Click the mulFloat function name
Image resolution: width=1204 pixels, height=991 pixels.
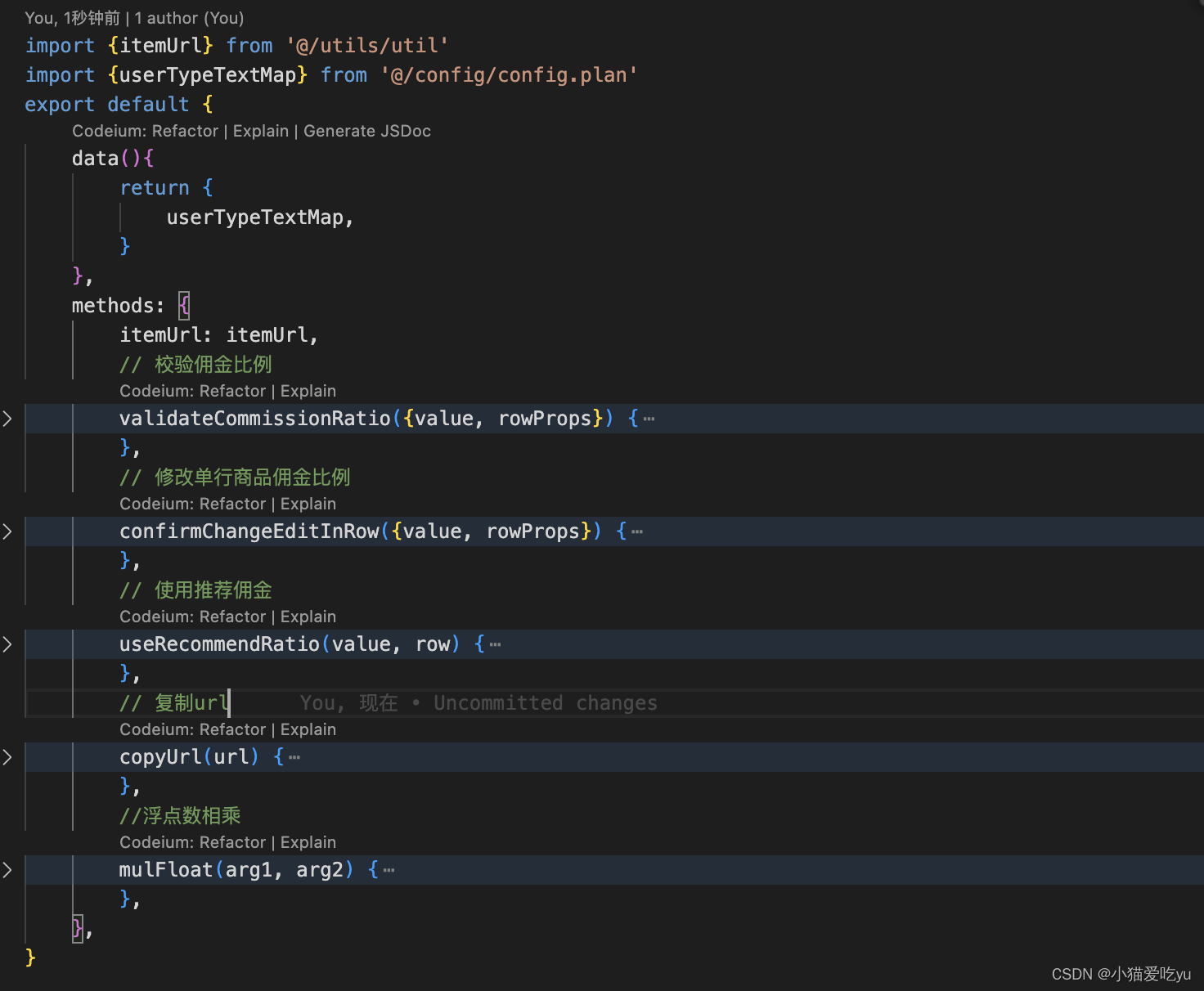coord(166,870)
